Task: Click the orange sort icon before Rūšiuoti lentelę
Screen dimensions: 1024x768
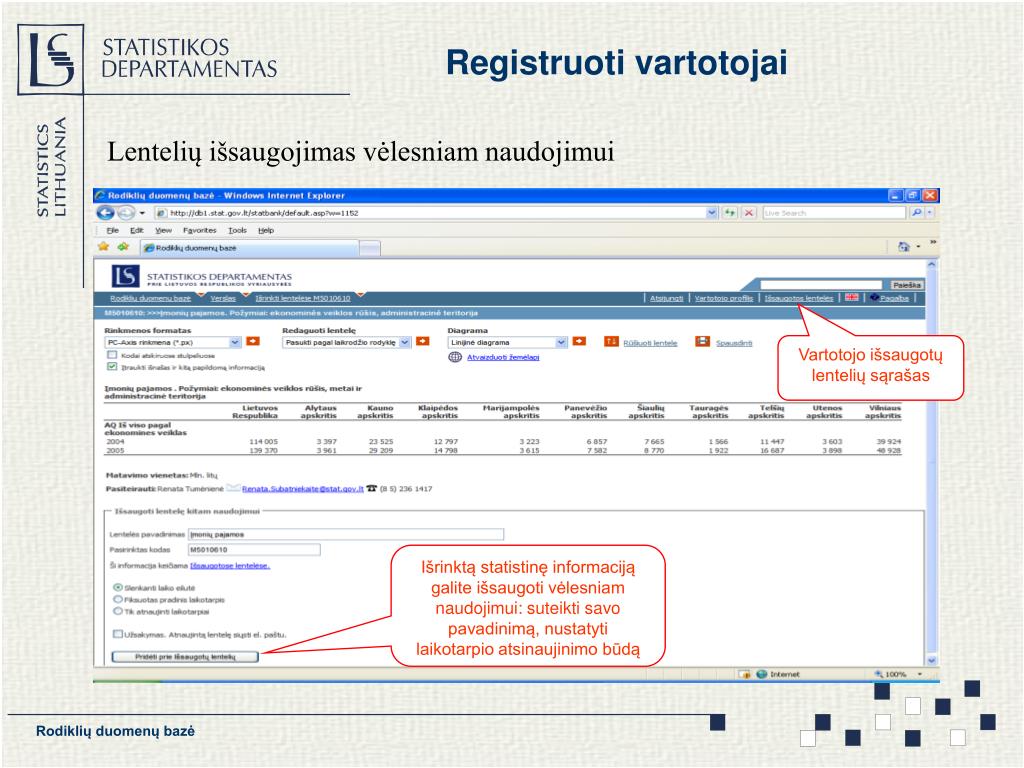Action: coord(611,342)
